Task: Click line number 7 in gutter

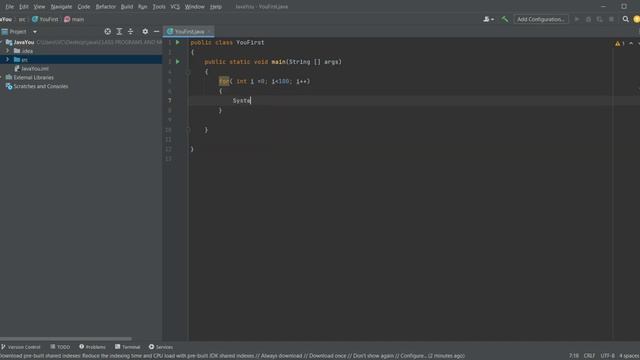Action: click(169, 100)
